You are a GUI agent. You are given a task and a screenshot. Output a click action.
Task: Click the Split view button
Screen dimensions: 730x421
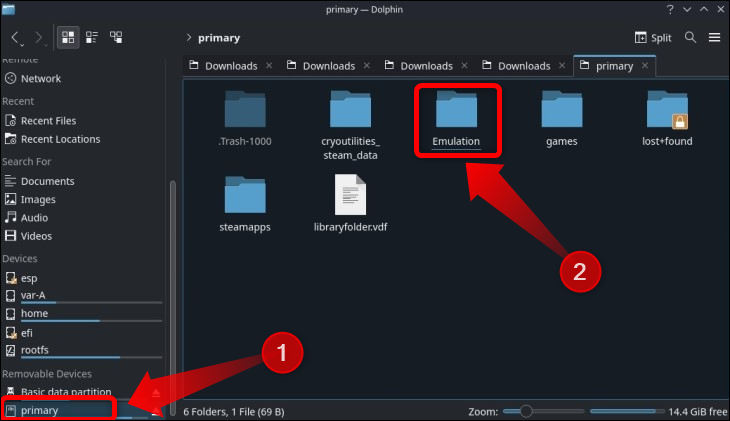(654, 38)
